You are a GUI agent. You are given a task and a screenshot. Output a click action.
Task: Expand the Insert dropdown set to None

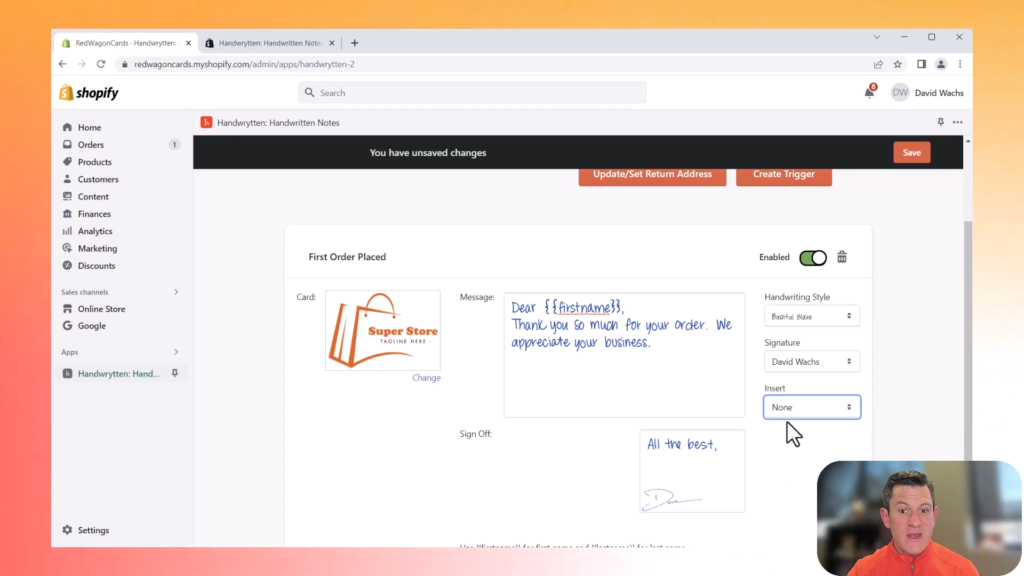tap(811, 407)
